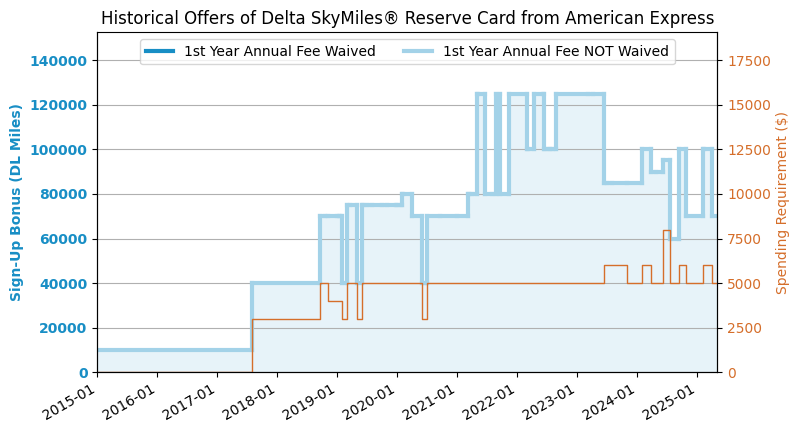Click the "1st Year Annual Fee NOT Waived" legend label
Image resolution: width=800 pixels, height=433 pixels.
[x=555, y=51]
